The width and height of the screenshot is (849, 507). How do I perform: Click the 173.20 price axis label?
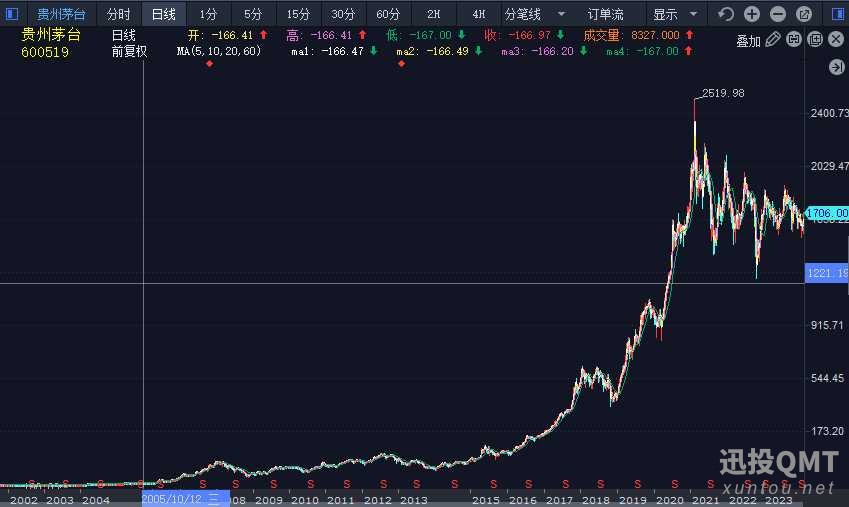[827, 431]
